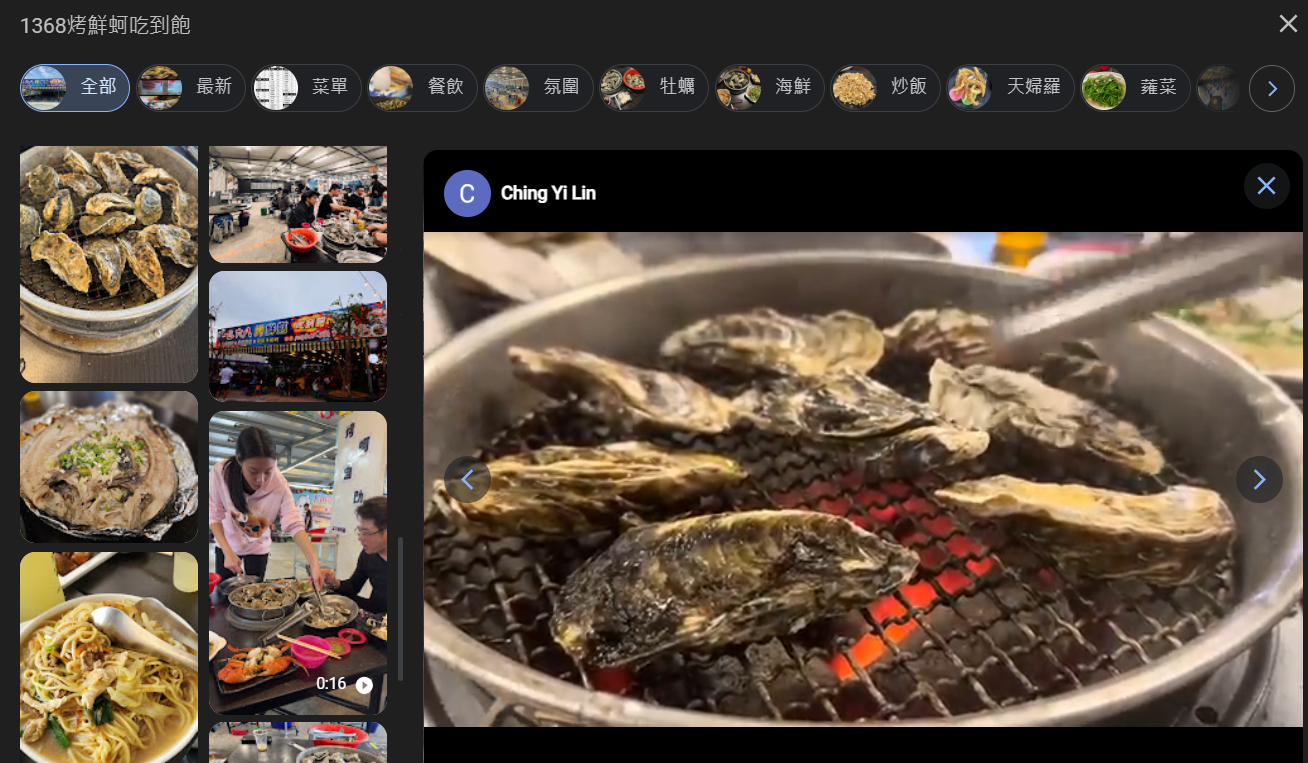
Task: Filter photos by 炒飯
Action: coord(885,88)
